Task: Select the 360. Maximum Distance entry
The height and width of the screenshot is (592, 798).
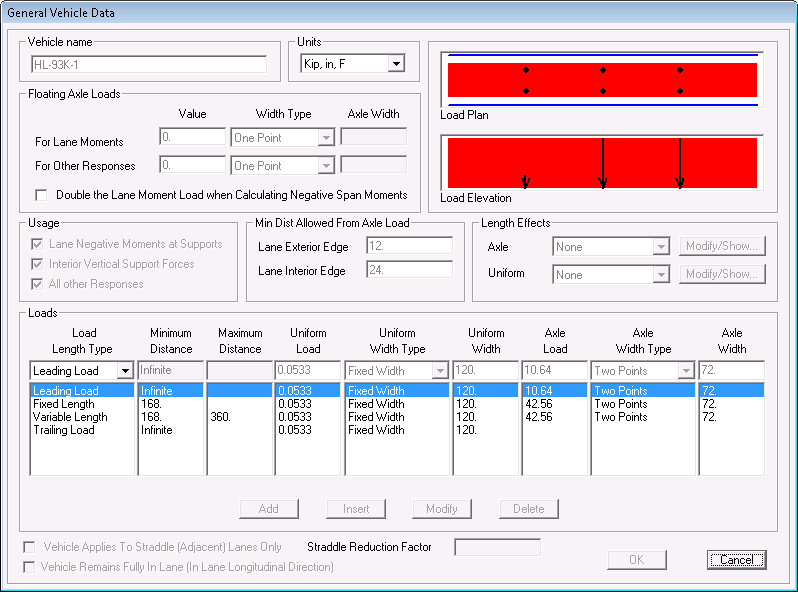Action: click(x=223, y=417)
